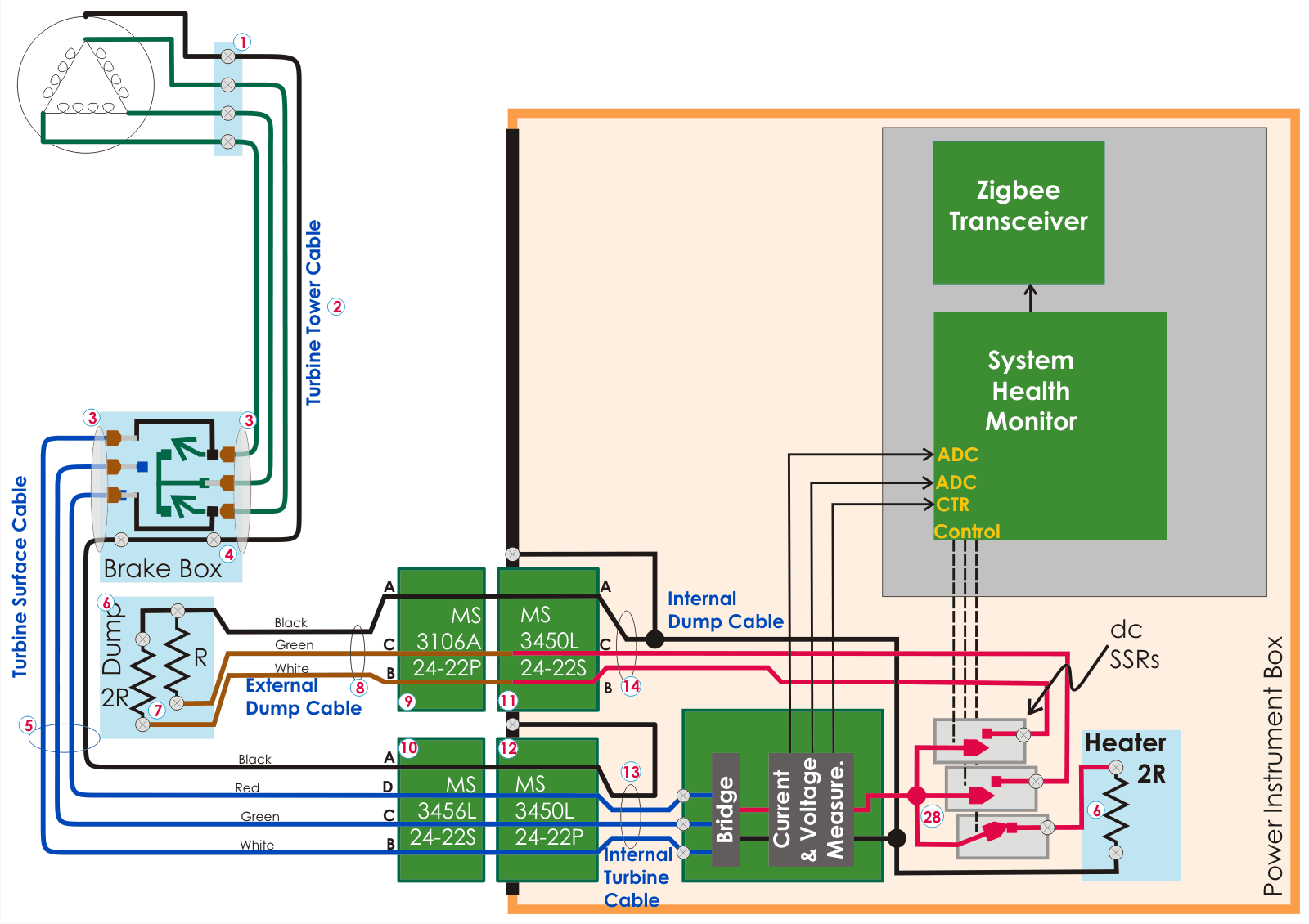Viewport: 1309px width, 924px height.
Task: Click callout number 1 near the terminal strip
Action: pyautogui.click(x=242, y=42)
